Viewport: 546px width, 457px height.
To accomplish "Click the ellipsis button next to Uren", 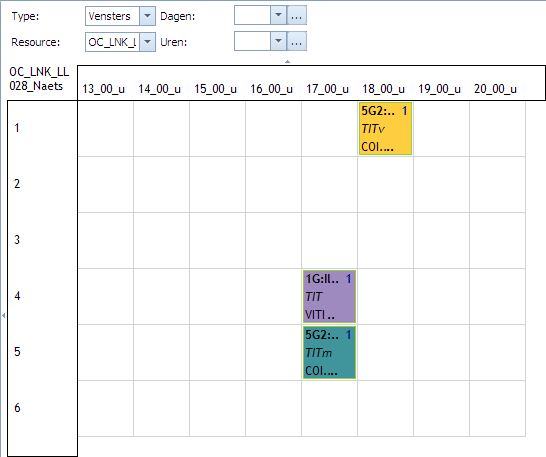I will pos(296,41).
